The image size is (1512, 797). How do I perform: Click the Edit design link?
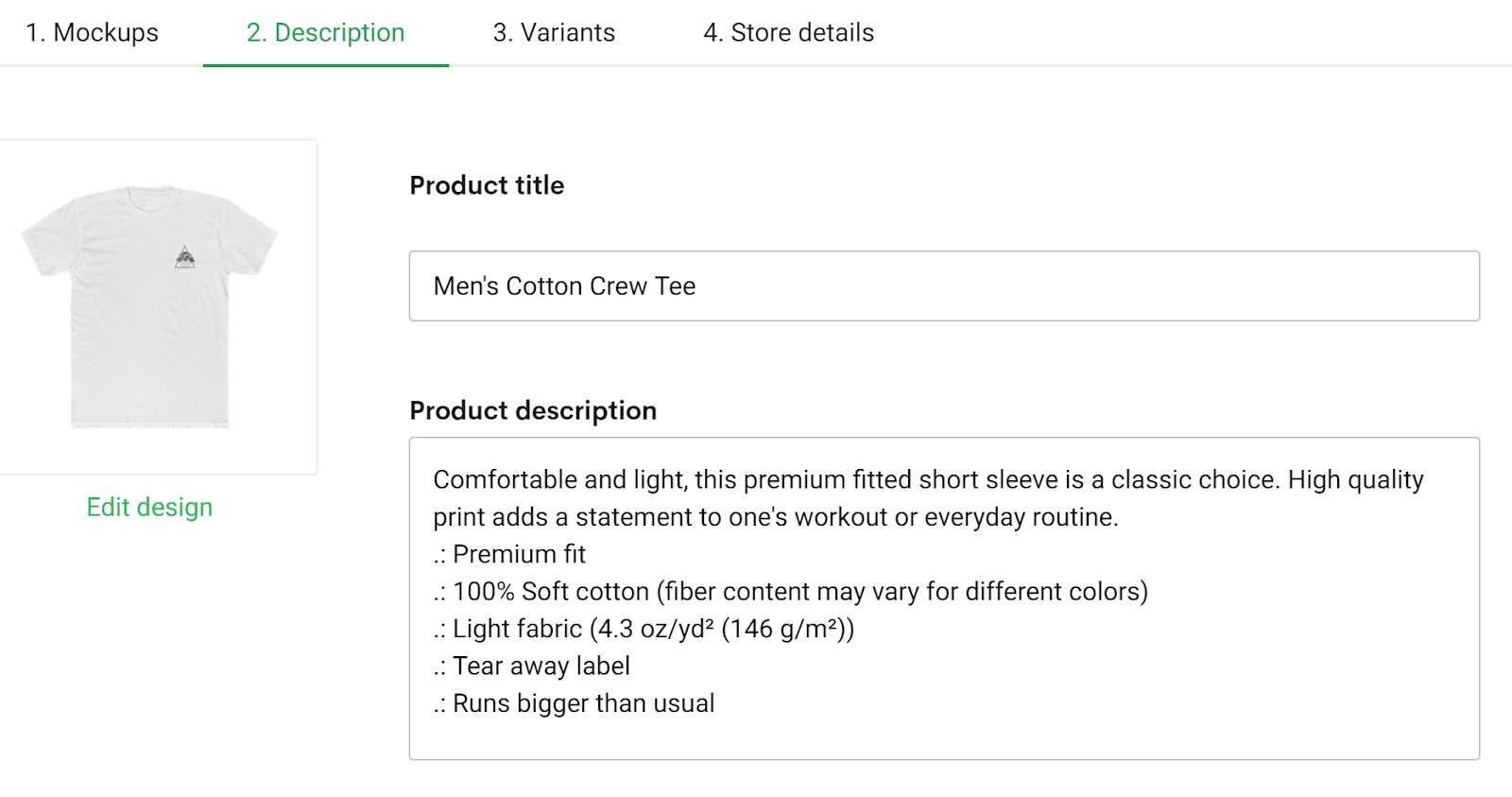pyautogui.click(x=149, y=508)
